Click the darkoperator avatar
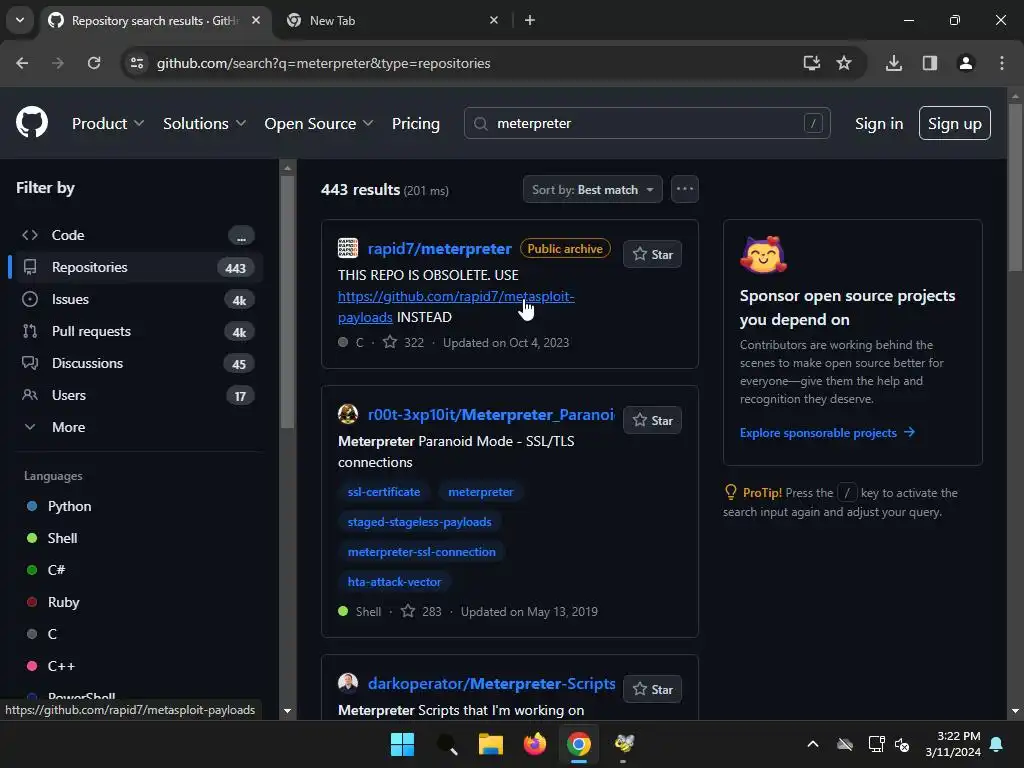 tap(348, 683)
